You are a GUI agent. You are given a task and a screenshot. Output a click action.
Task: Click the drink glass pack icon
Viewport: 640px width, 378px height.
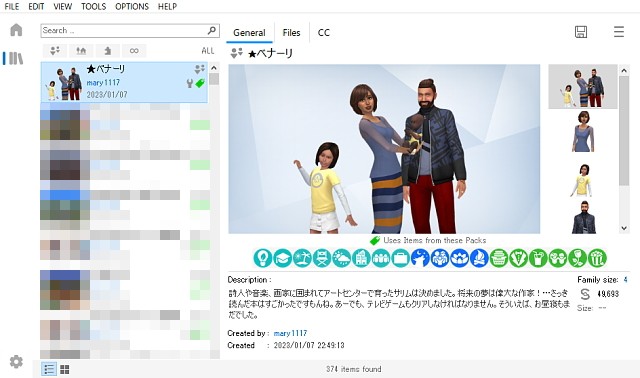pyautogui.click(x=538, y=258)
